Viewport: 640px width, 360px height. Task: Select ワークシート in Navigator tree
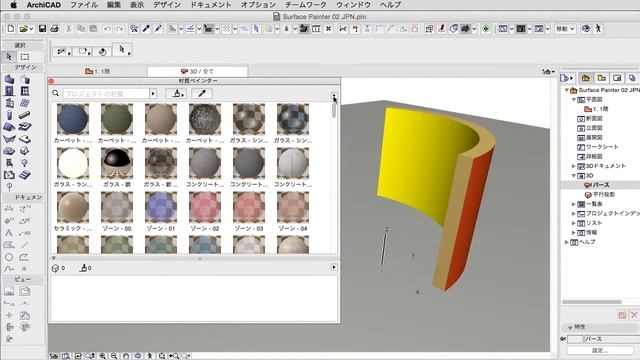[x=602, y=147]
